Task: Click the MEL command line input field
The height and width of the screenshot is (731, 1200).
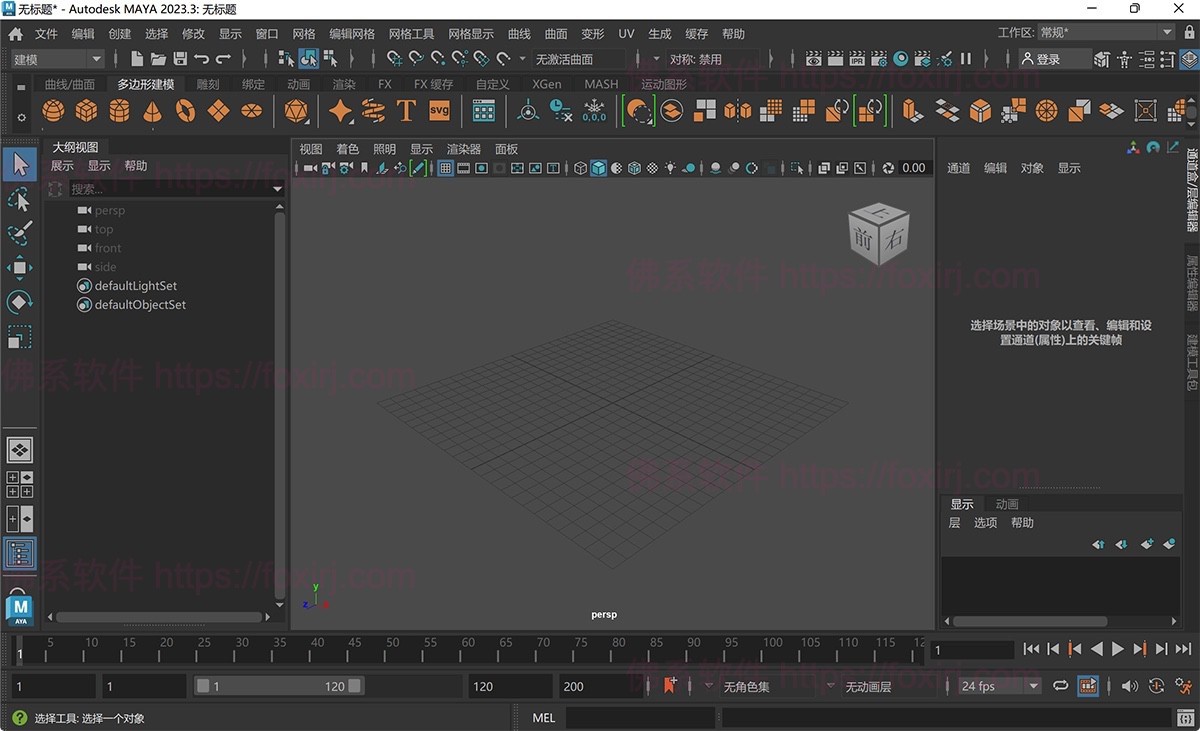Action: pos(640,717)
